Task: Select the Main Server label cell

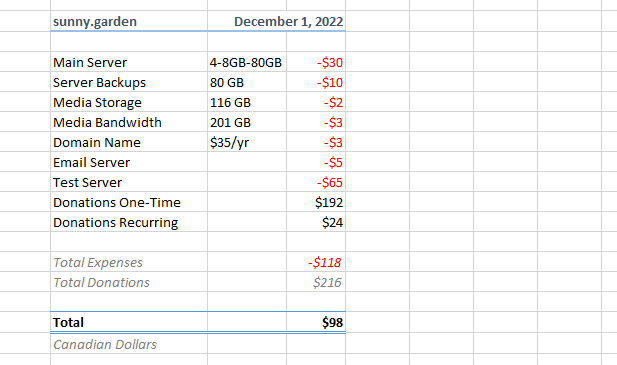Action: point(129,62)
